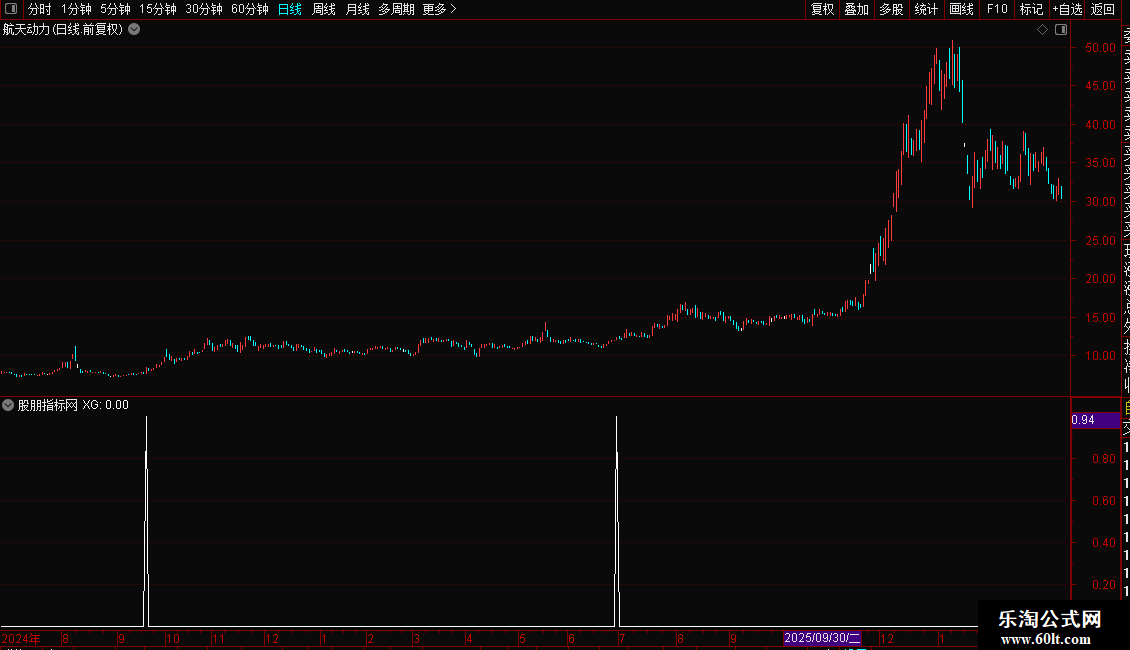Select the 5分钟 period
Viewport: 1130px width, 650px height.
pyautogui.click(x=115, y=9)
